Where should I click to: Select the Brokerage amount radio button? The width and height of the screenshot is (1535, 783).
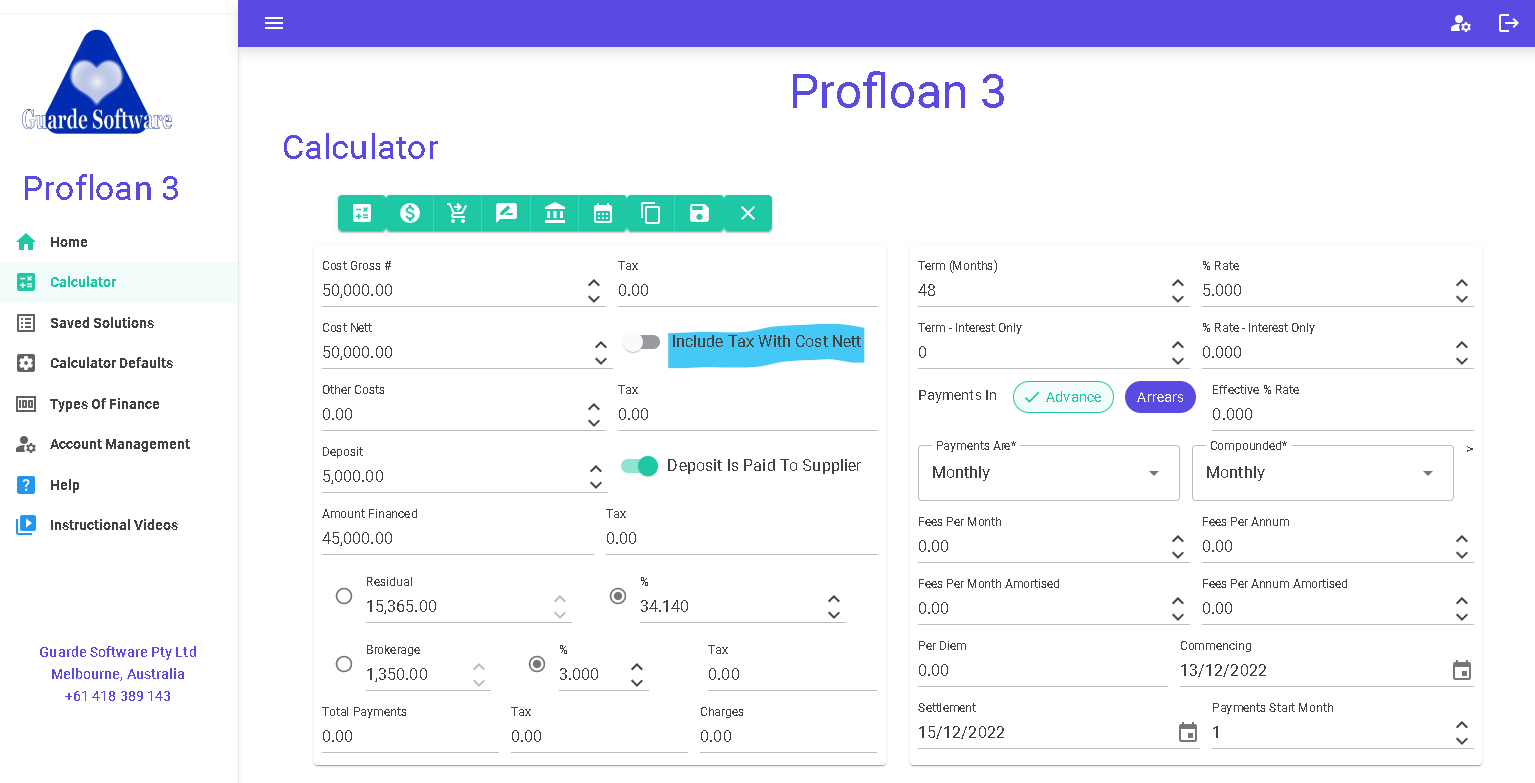click(344, 664)
